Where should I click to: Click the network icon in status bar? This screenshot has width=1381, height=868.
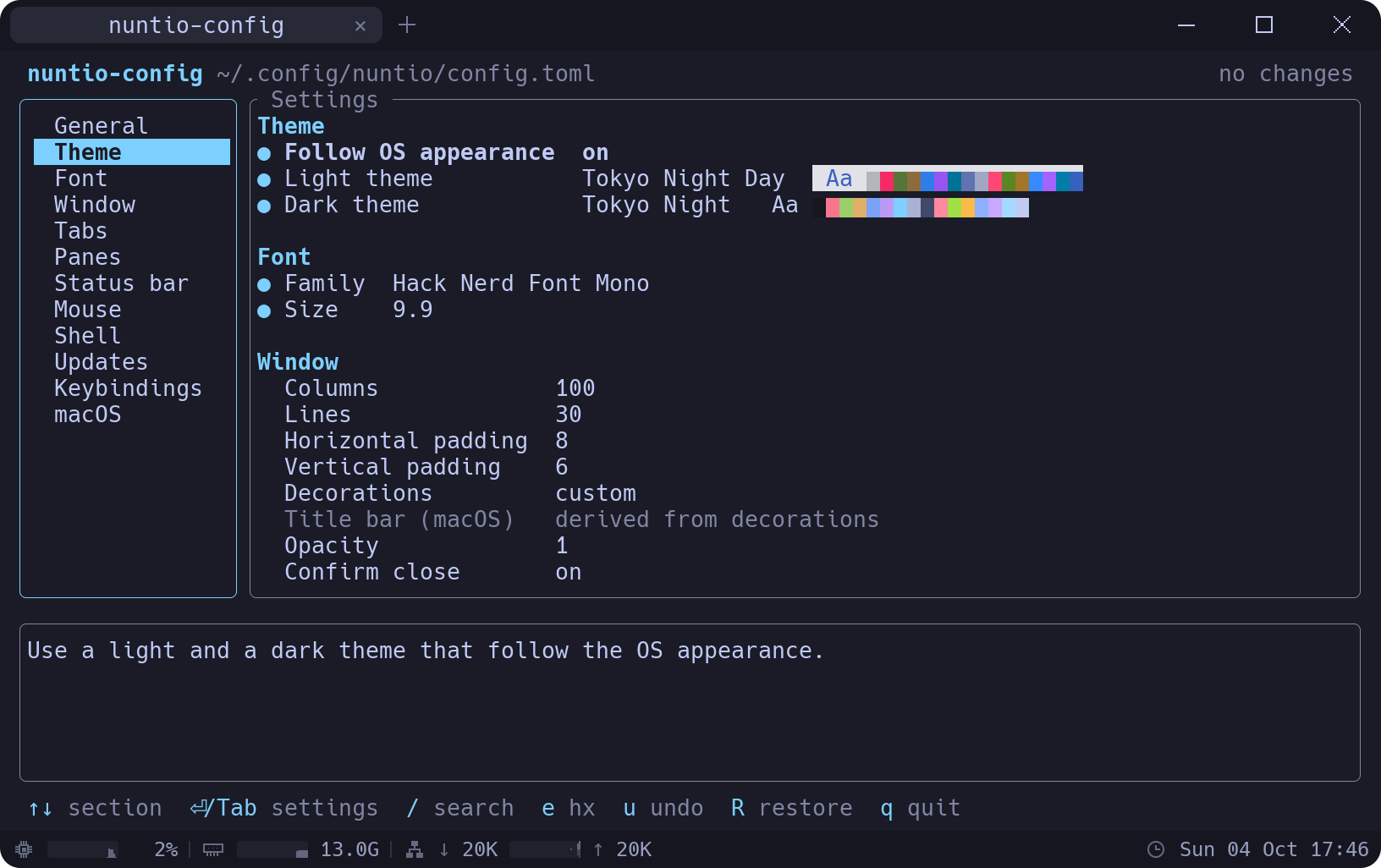[415, 849]
